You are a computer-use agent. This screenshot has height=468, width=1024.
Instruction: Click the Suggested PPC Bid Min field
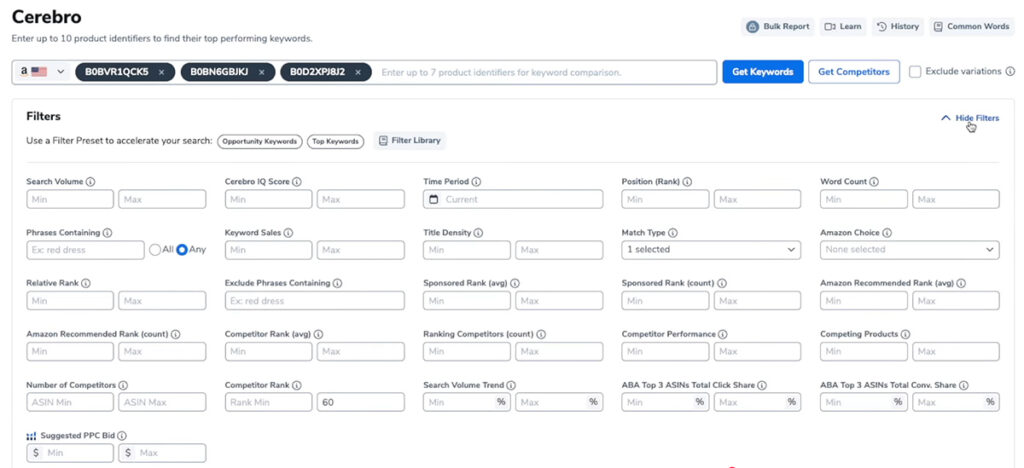[70, 453]
